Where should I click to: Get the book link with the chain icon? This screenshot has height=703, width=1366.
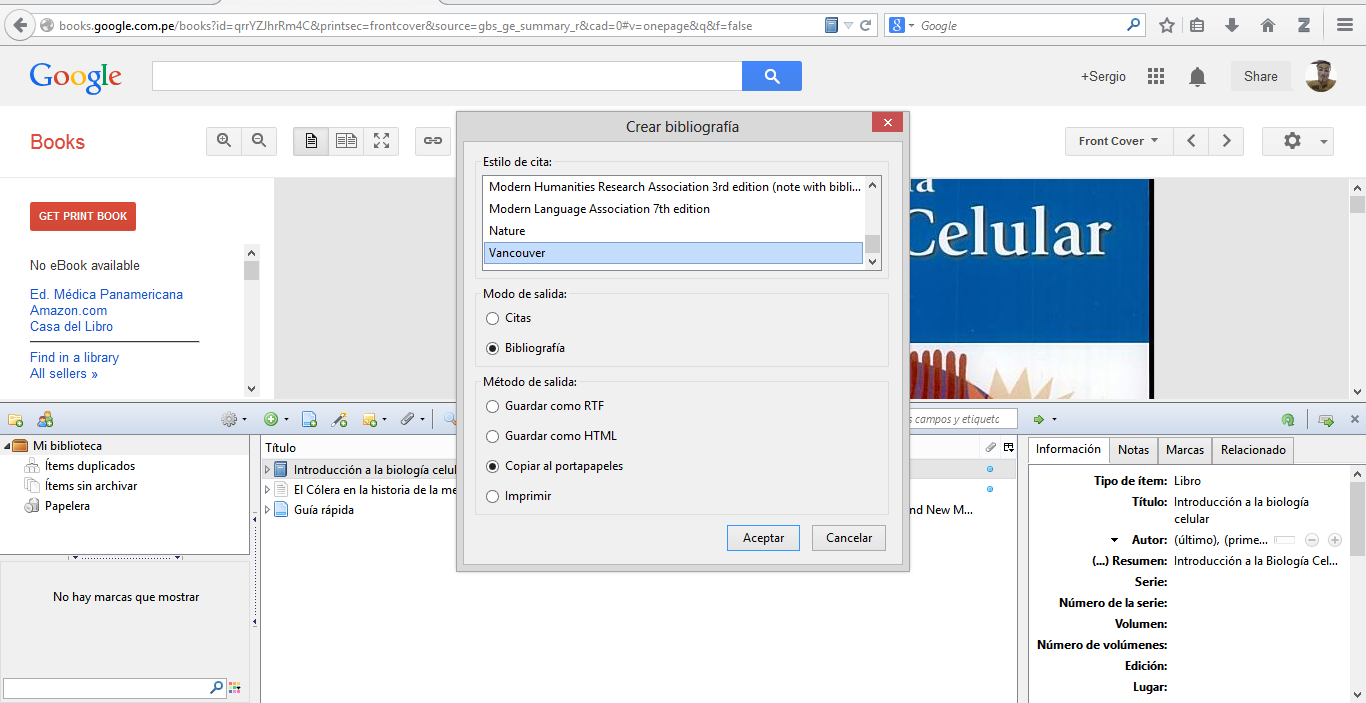(x=432, y=141)
